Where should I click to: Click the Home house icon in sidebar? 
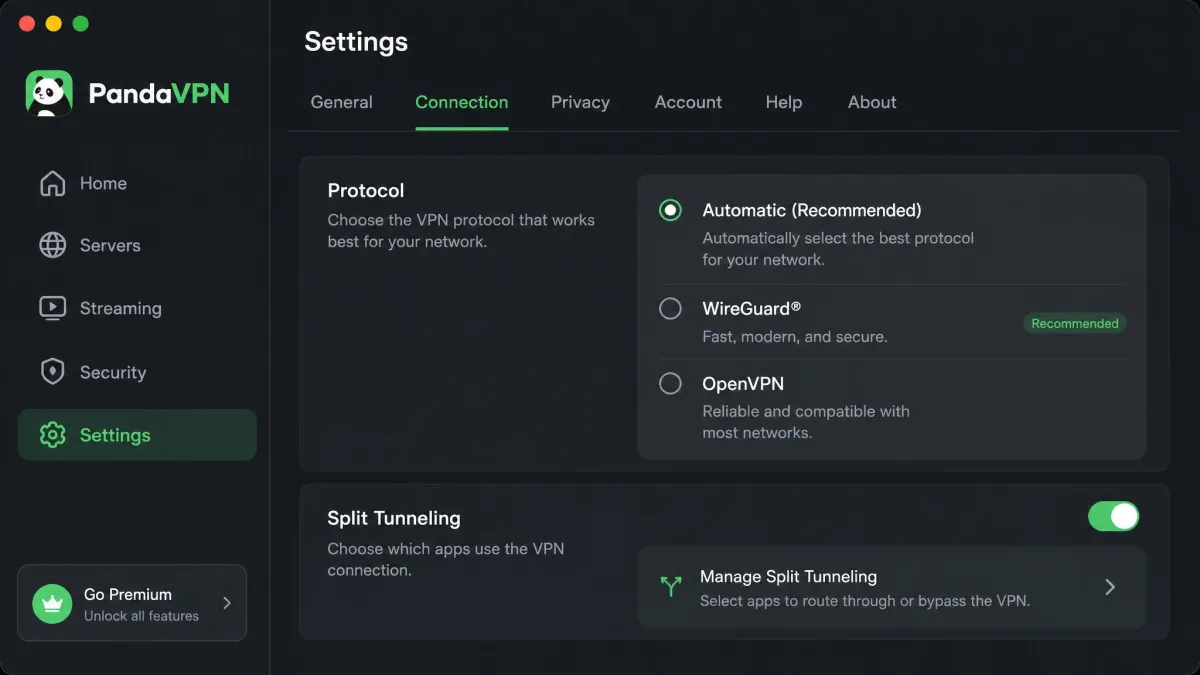point(52,183)
